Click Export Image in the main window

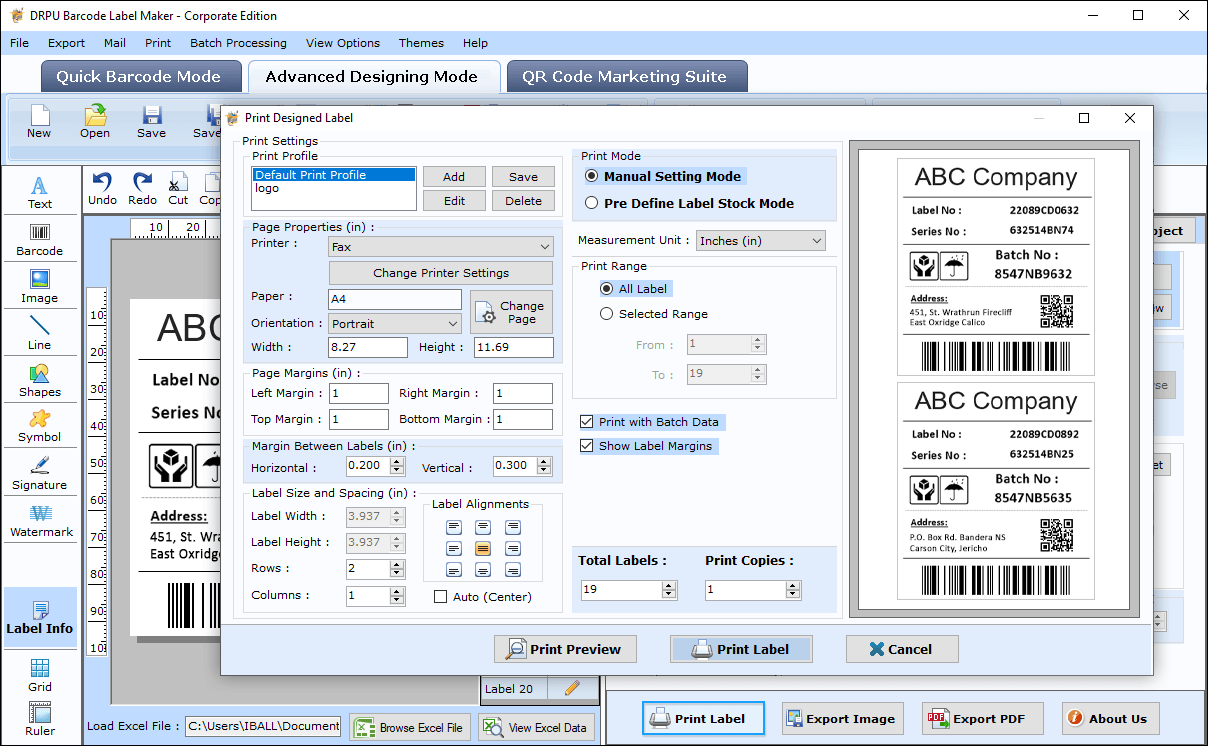tap(842, 718)
